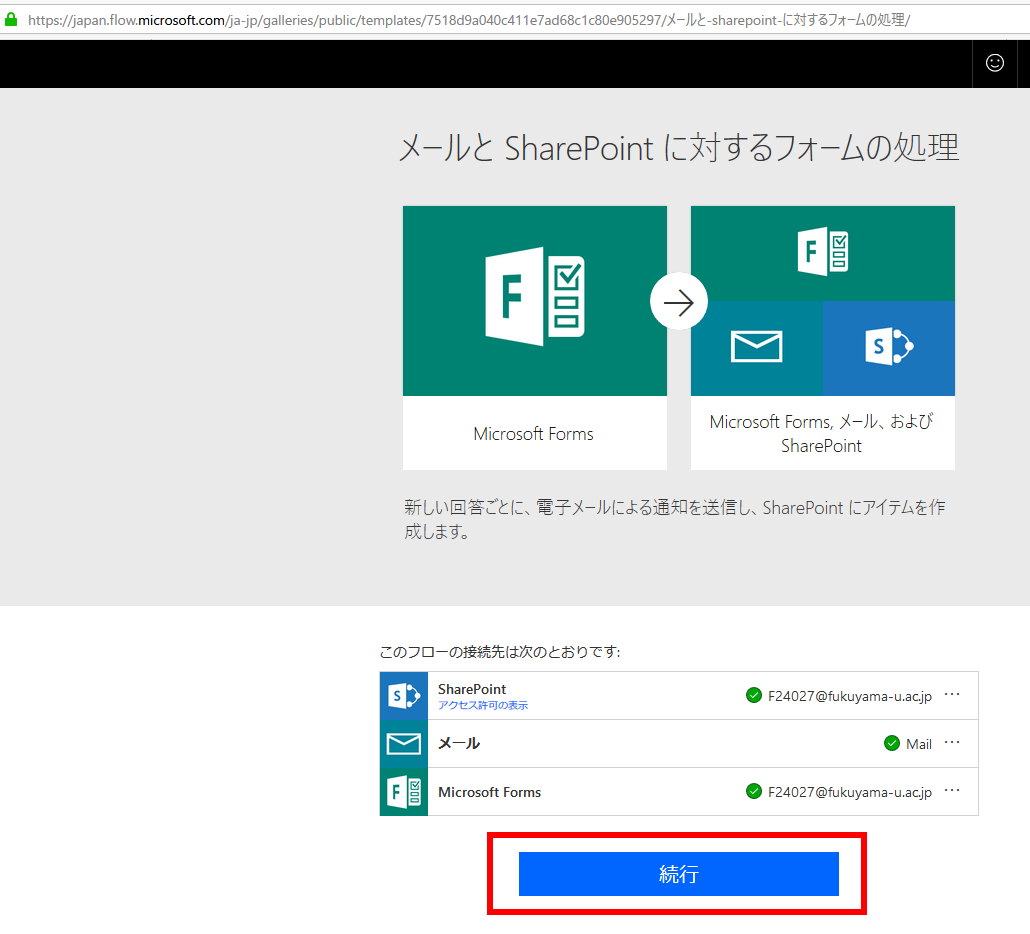Click the heading このフローの接続先は次のとおりです
1030x934 pixels.
500,652
